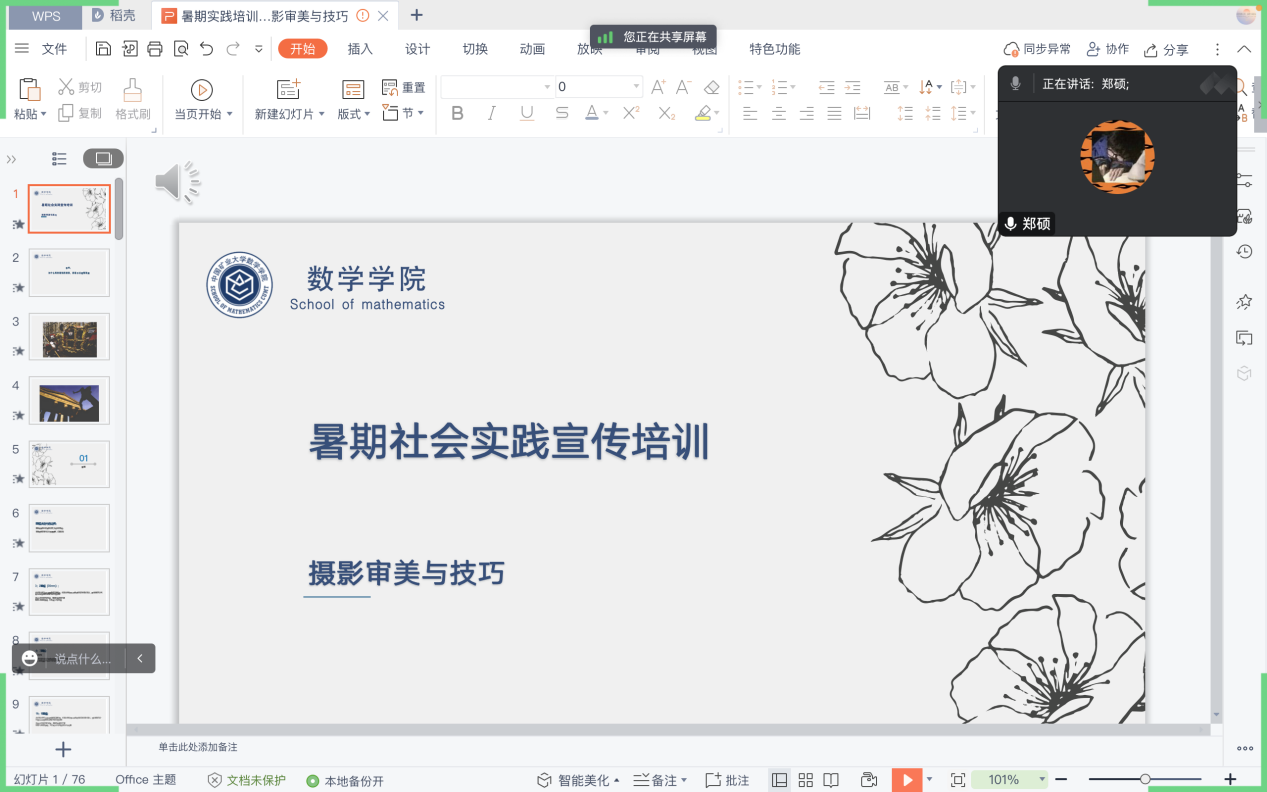Screen dimensions: 1267x792
Task: Click the yellow highlight color swatch
Action: 704,113
